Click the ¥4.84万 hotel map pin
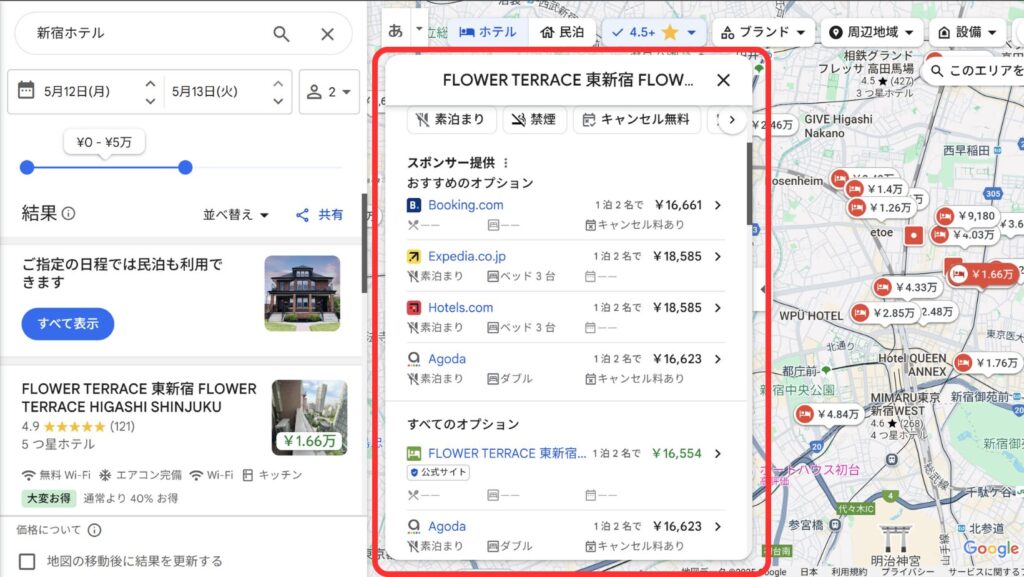The width and height of the screenshot is (1024, 577). pyautogui.click(x=827, y=414)
